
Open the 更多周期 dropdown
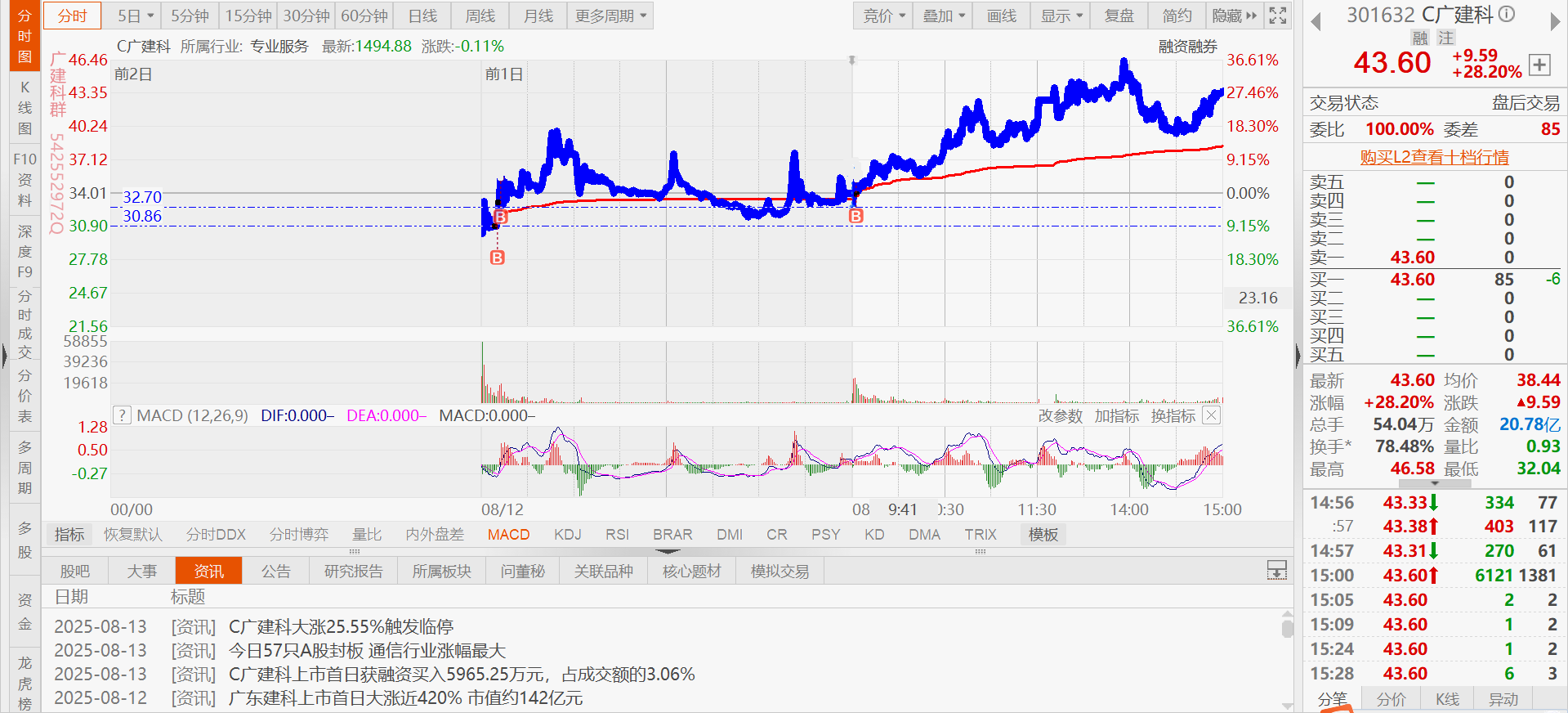(x=610, y=16)
